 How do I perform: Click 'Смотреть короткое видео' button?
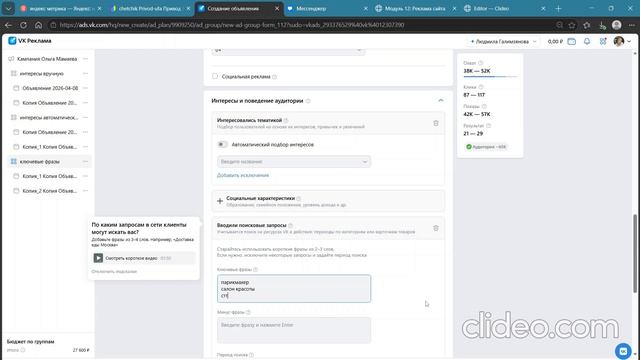144,258
